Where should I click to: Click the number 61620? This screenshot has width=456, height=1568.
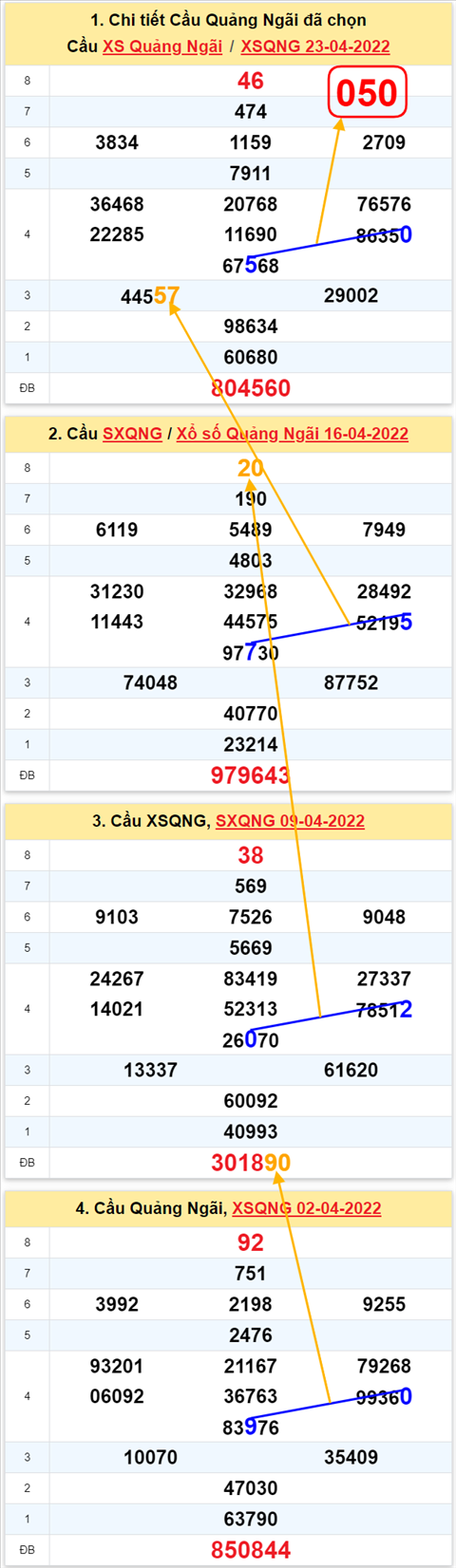351,1071
